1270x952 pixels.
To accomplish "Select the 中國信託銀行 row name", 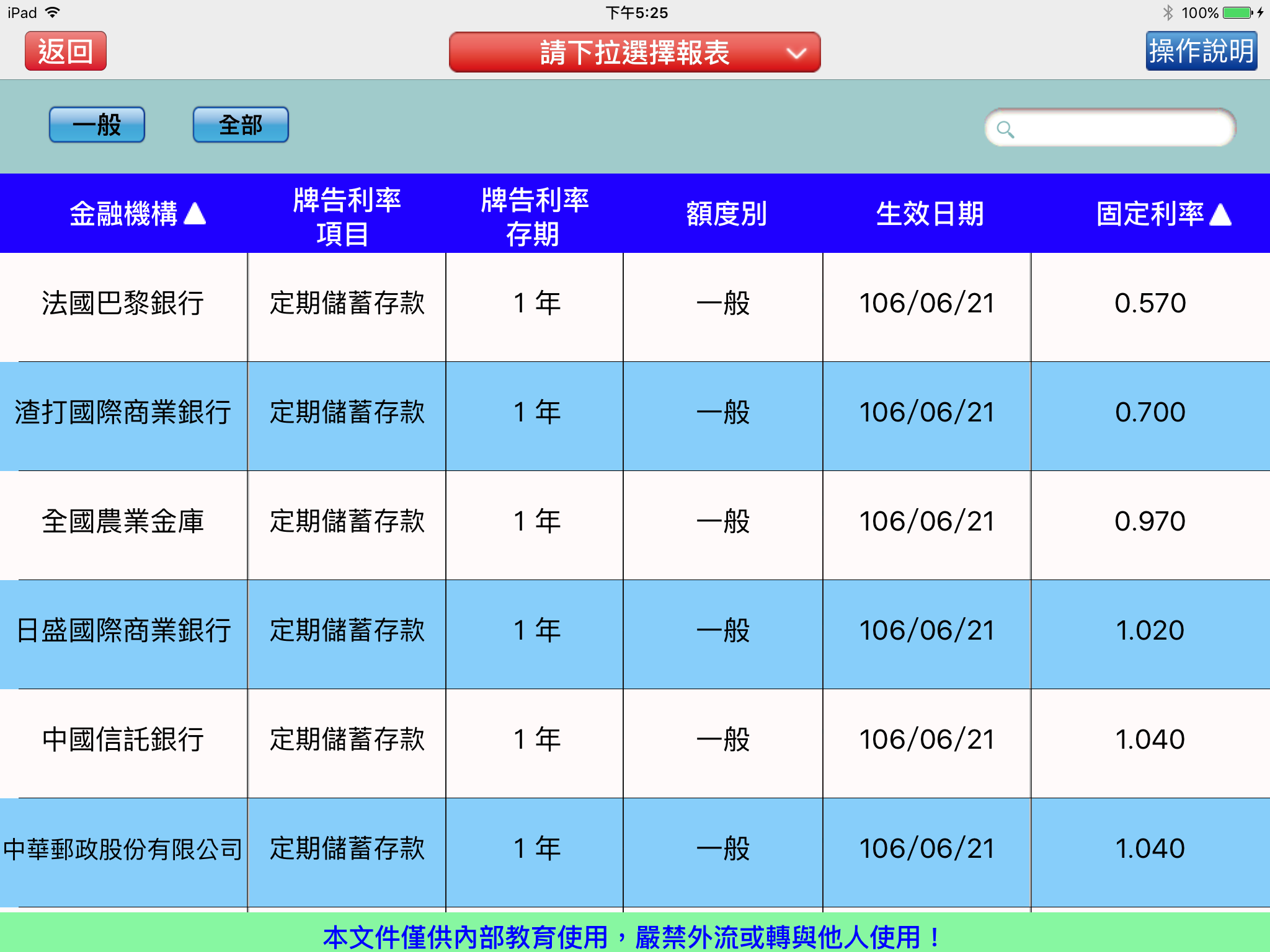I will click(x=123, y=740).
